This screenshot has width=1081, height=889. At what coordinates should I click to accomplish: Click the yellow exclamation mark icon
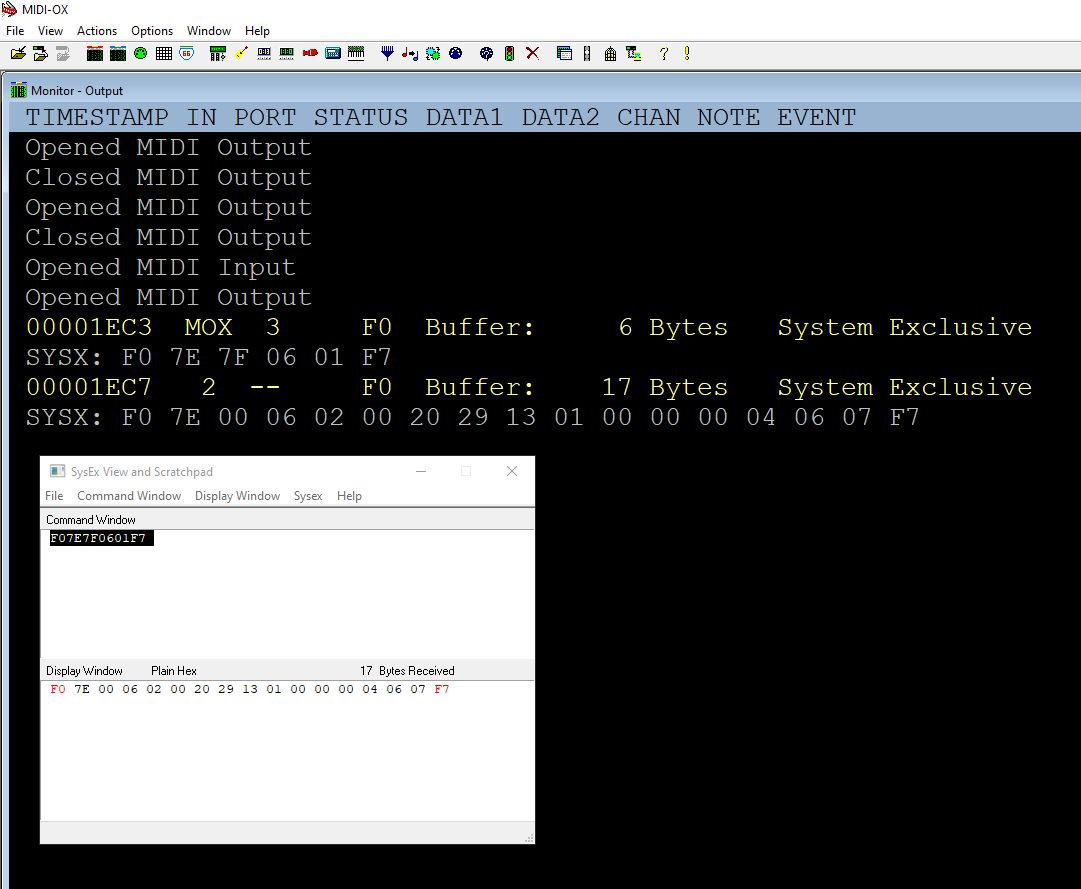[687, 54]
